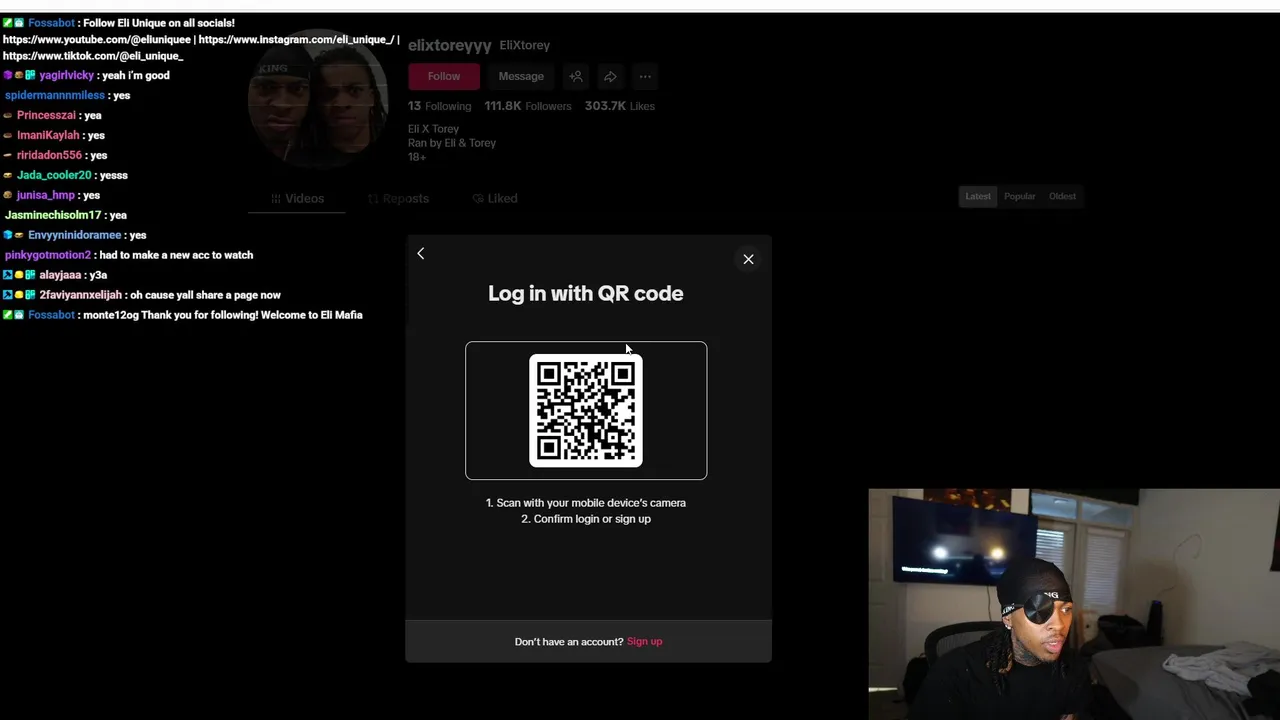Sort videos by Oldest
Screen dimensions: 1280x720
pyautogui.click(x=1062, y=196)
